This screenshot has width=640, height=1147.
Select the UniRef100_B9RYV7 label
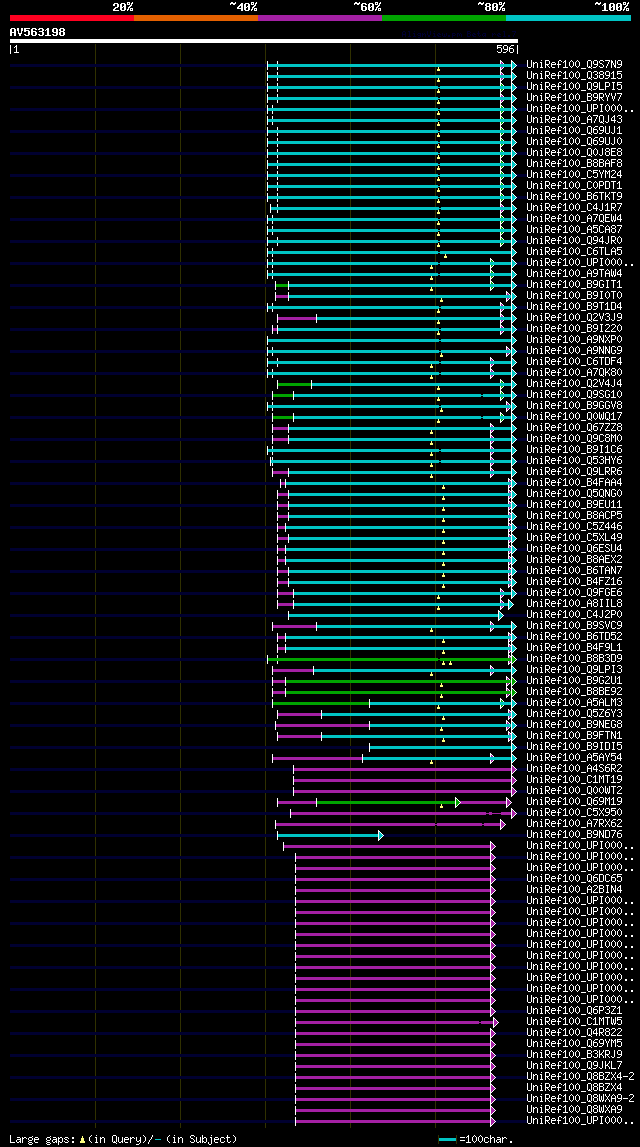(x=574, y=97)
